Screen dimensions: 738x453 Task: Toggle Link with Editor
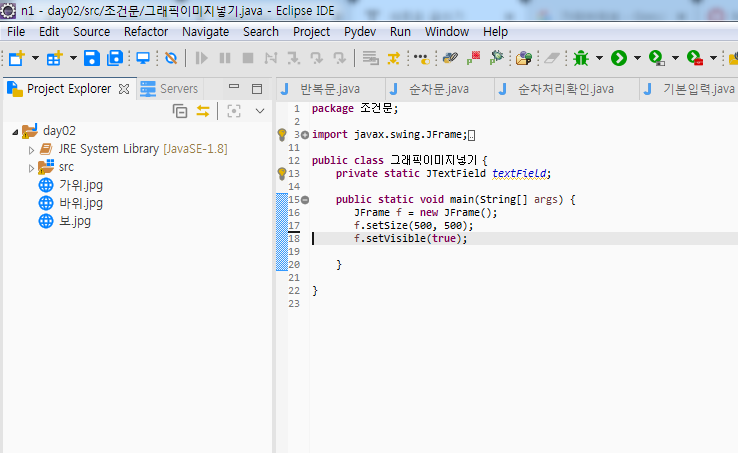[203, 111]
